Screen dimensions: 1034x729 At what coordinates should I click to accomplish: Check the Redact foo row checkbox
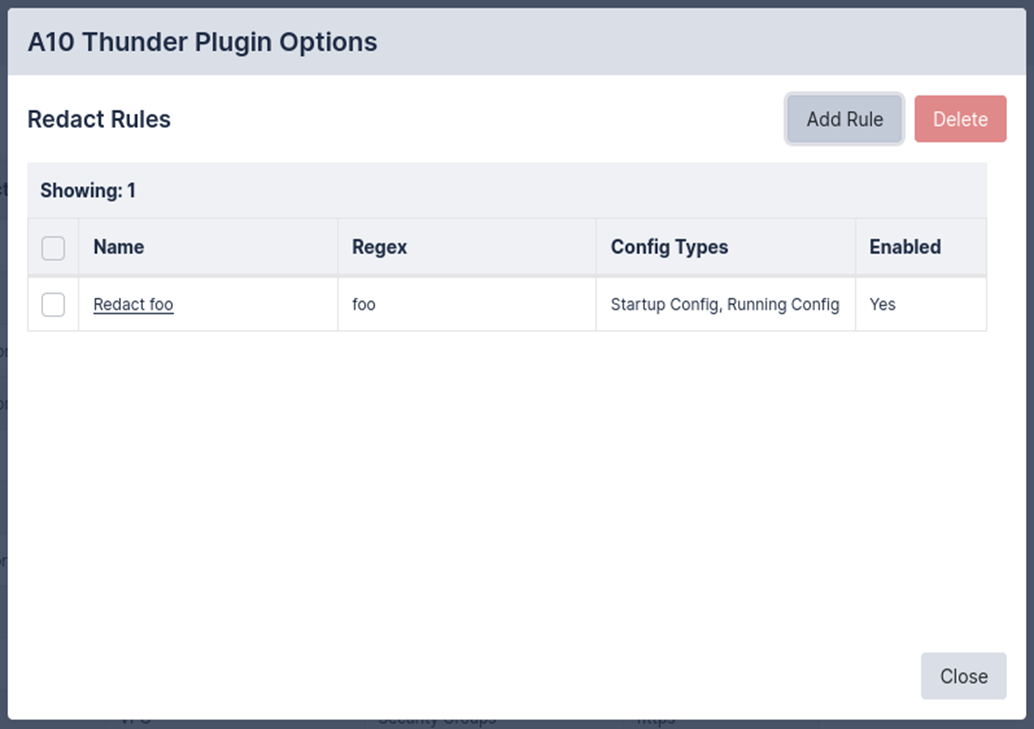coord(53,305)
